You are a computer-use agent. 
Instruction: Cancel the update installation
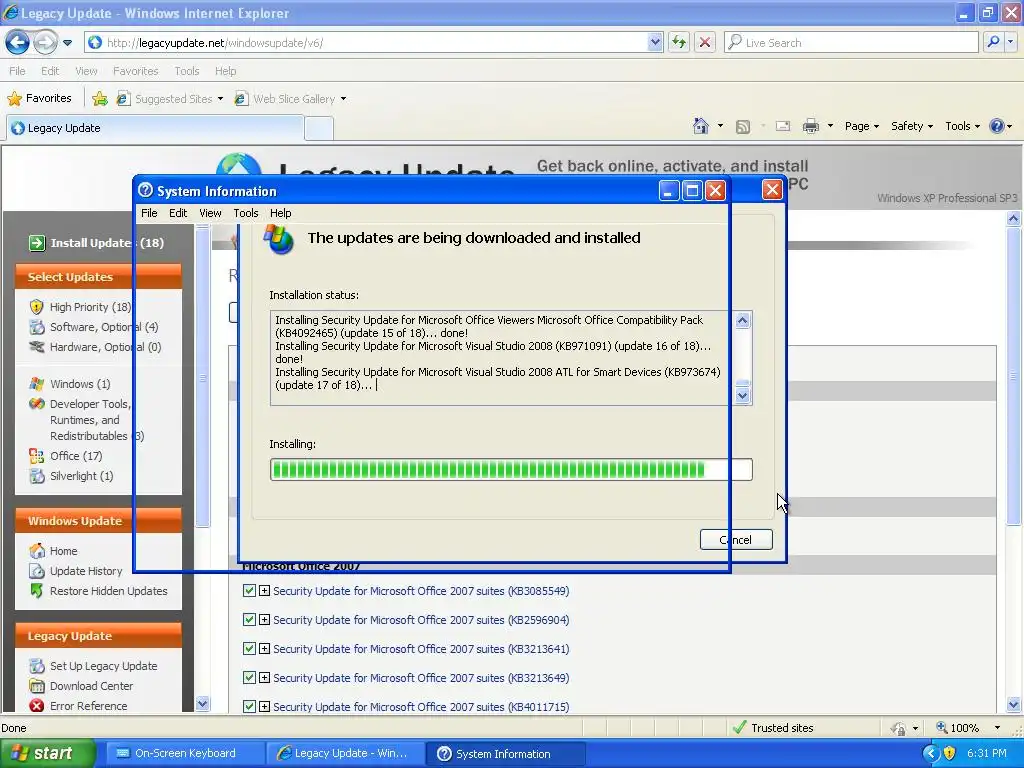[x=736, y=539]
